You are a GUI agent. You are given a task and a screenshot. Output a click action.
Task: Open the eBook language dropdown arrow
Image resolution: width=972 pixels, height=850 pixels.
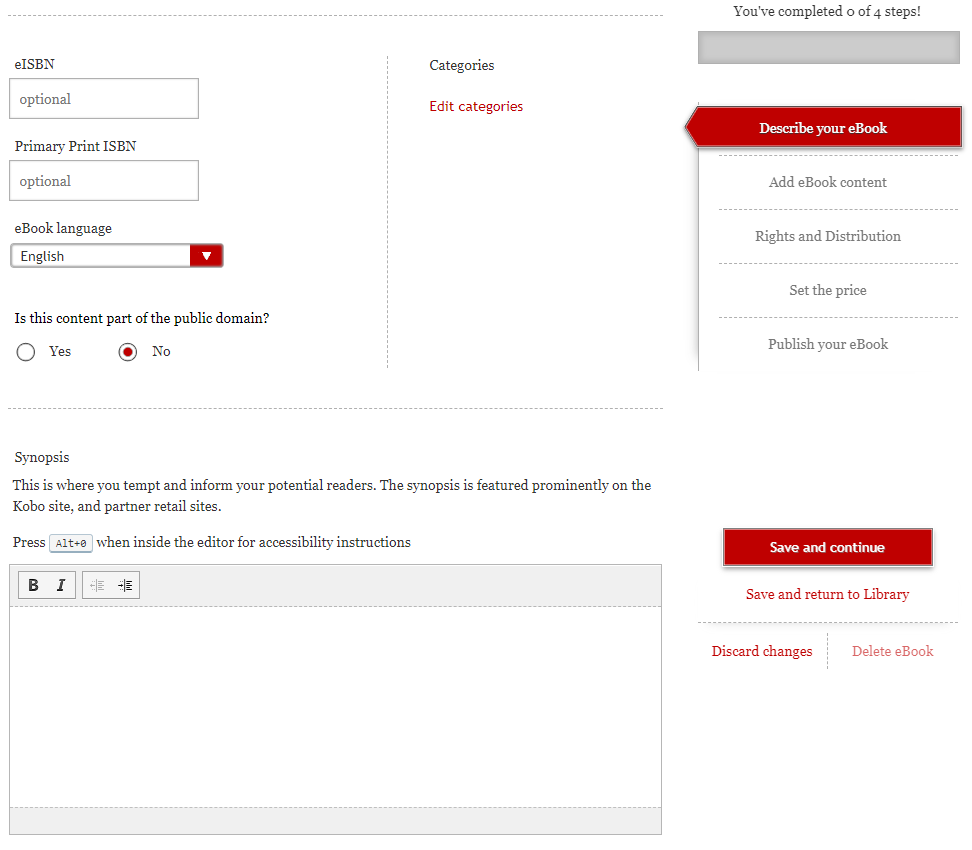(x=206, y=256)
